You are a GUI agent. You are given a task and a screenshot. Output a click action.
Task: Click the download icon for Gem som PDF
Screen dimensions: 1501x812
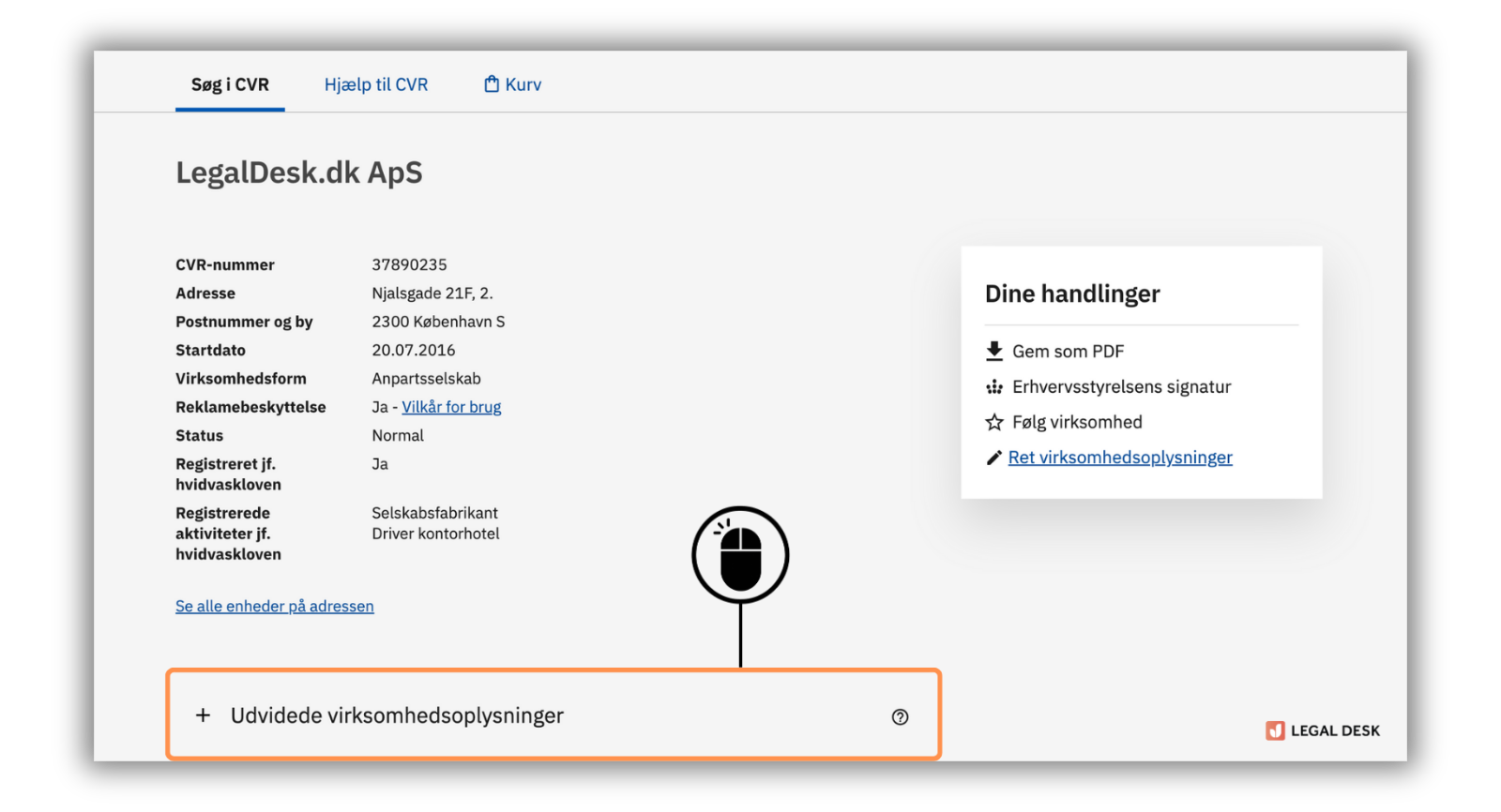(x=994, y=351)
